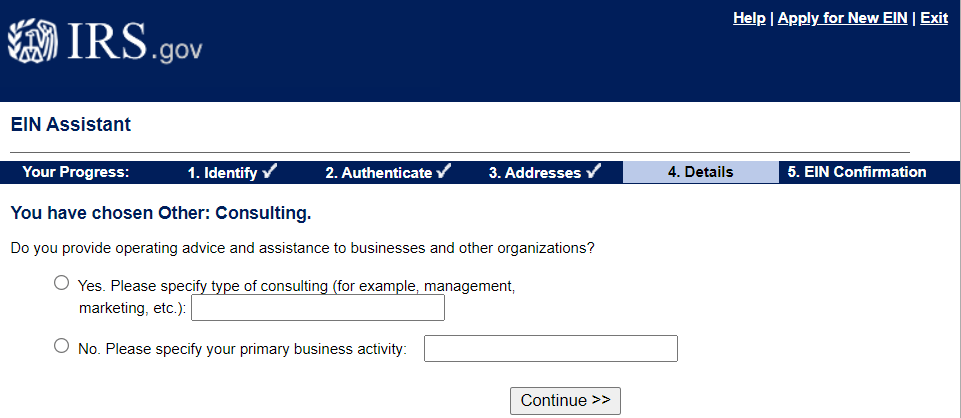Open the Help link
The height and width of the screenshot is (418, 961).
tap(749, 18)
